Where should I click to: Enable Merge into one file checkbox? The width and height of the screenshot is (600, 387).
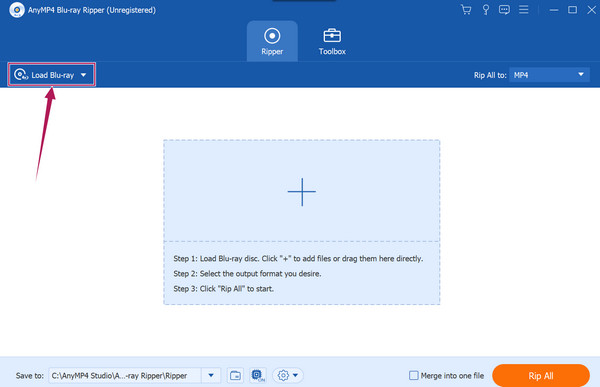(414, 376)
